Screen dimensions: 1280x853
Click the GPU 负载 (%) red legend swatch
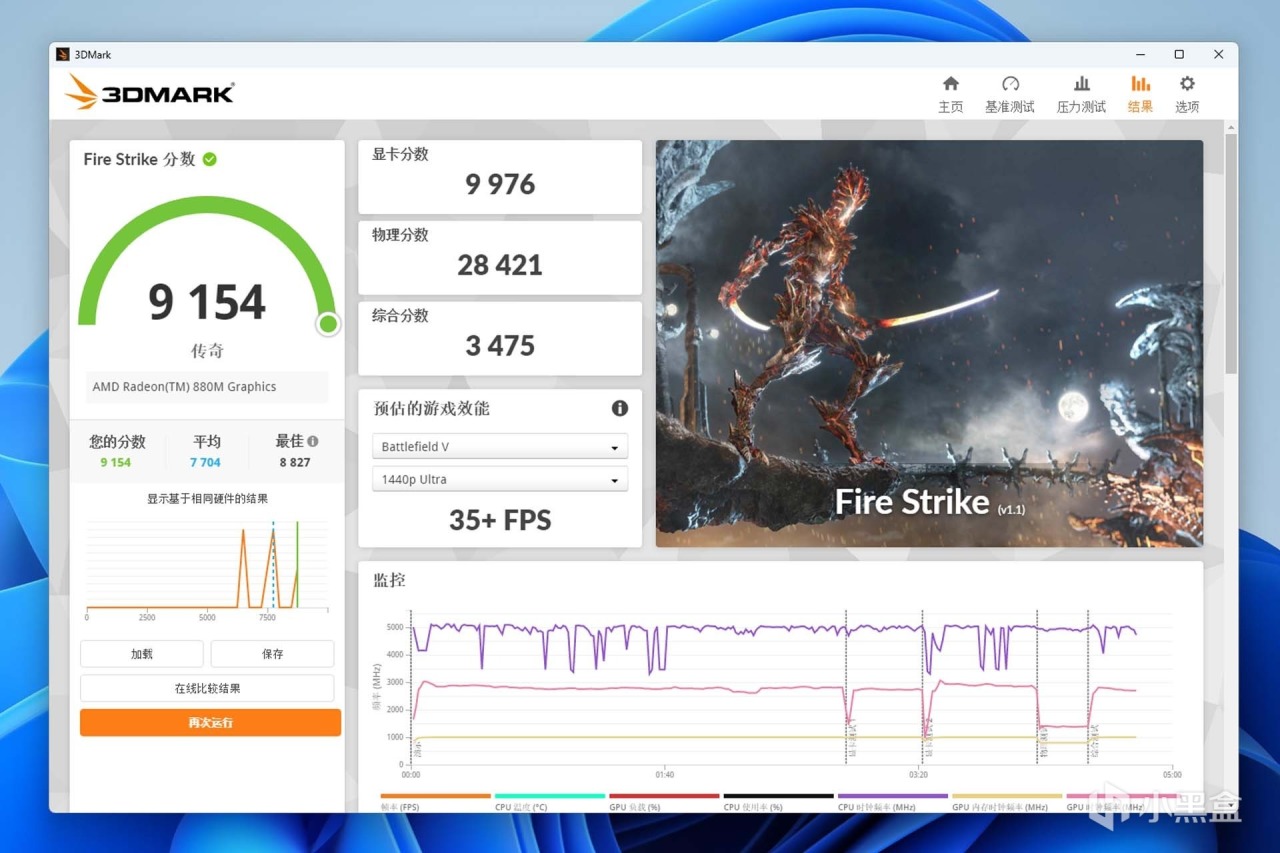664,796
